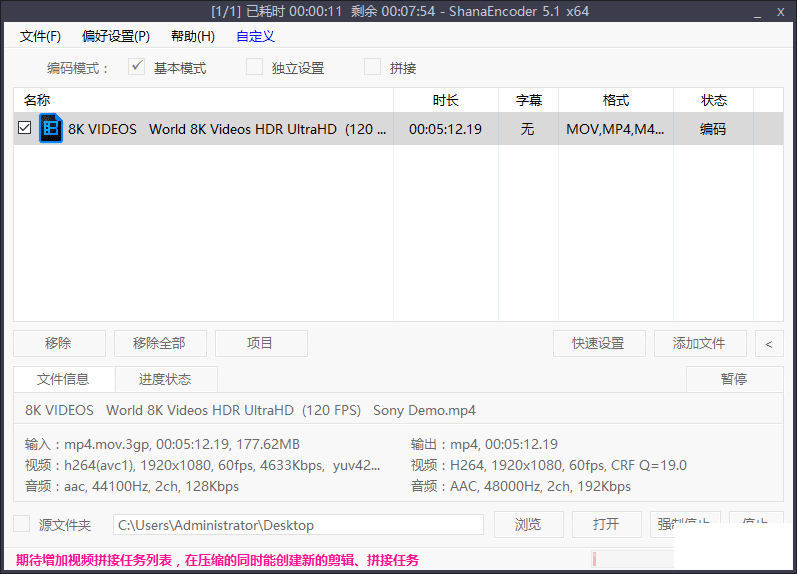
Task: Click the 浏览 button
Action: pos(529,525)
